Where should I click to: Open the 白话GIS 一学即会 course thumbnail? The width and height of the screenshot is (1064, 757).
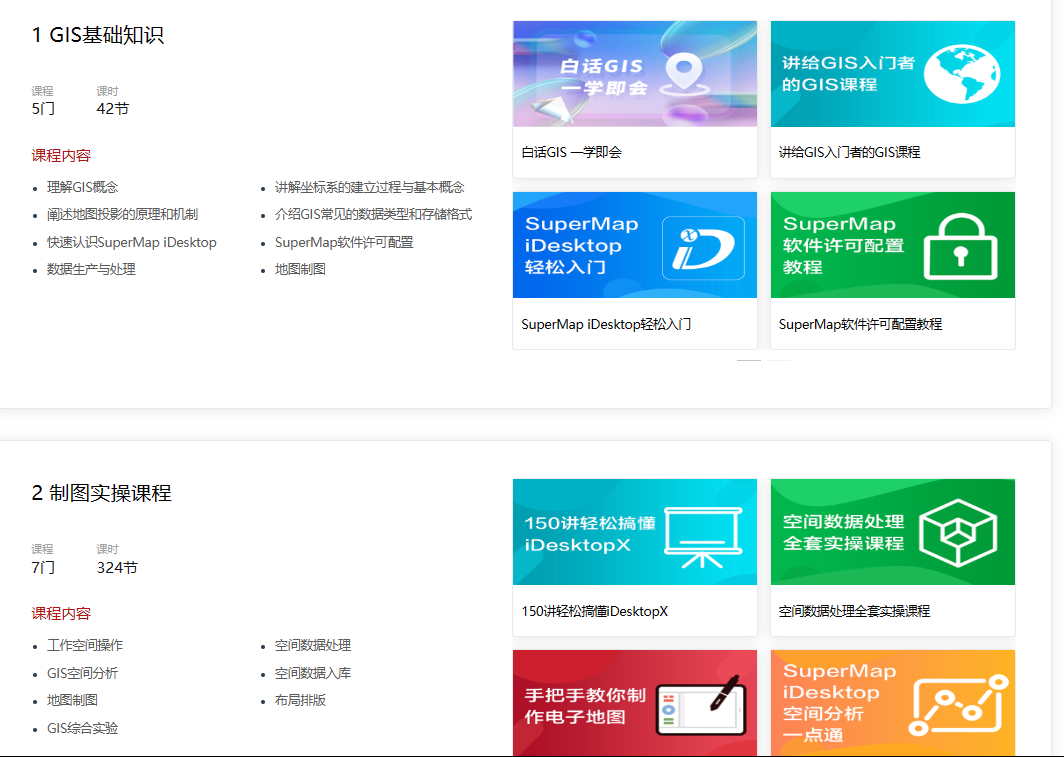coord(634,74)
